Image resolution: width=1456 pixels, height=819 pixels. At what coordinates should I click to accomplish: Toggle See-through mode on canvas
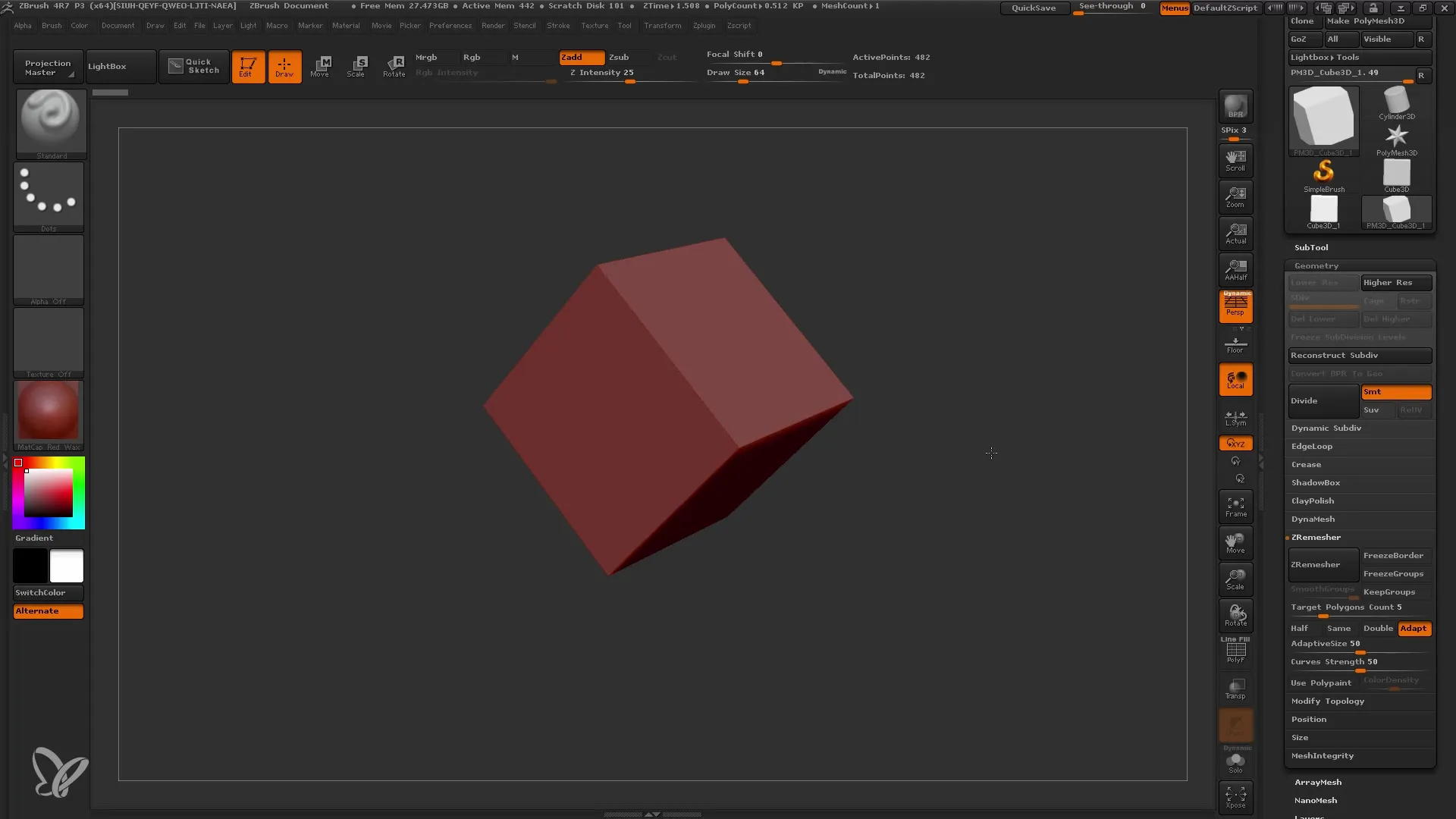point(1112,7)
